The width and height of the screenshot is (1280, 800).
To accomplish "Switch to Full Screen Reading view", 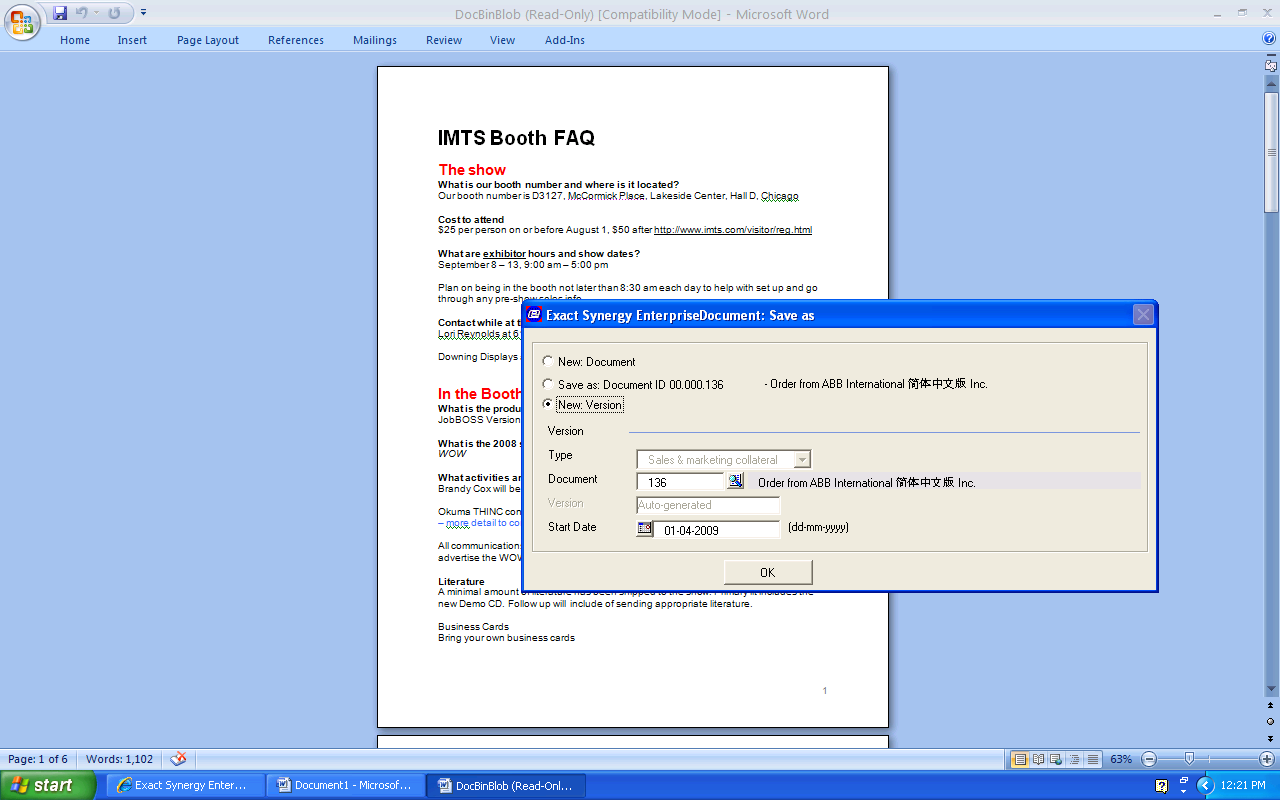I will point(1038,759).
